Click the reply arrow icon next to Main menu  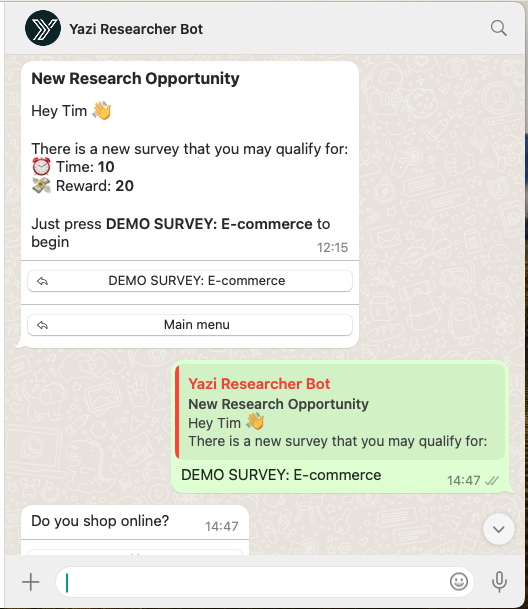pos(42,325)
